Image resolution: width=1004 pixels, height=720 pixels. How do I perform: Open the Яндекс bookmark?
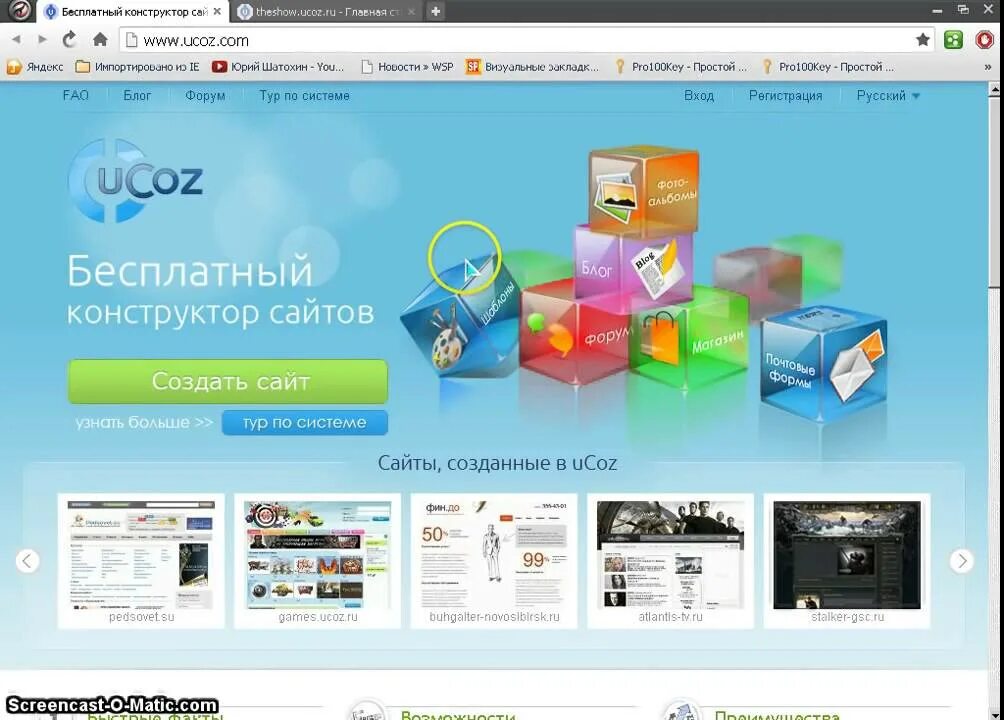pyautogui.click(x=36, y=67)
